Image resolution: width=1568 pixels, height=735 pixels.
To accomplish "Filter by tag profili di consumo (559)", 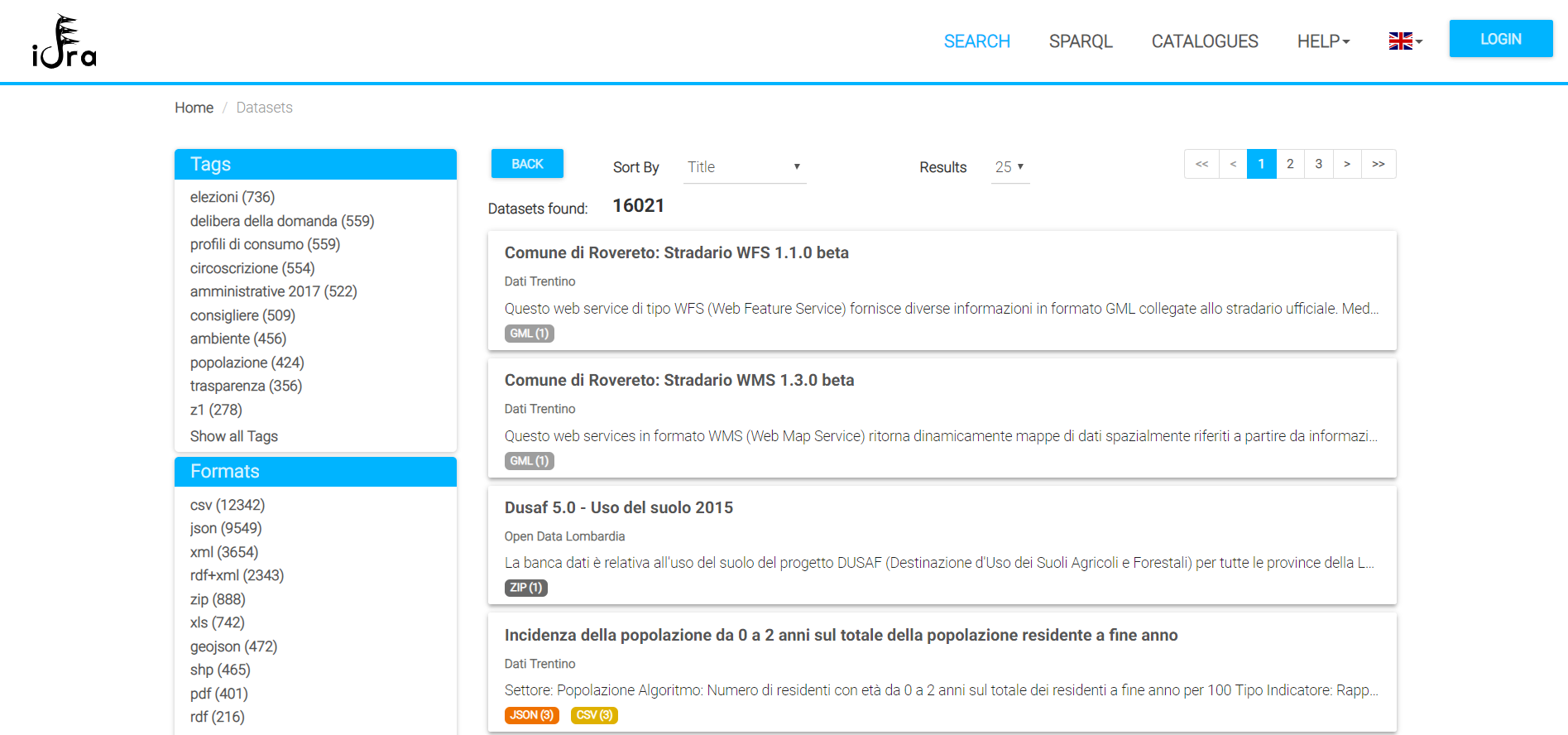I will tap(265, 244).
